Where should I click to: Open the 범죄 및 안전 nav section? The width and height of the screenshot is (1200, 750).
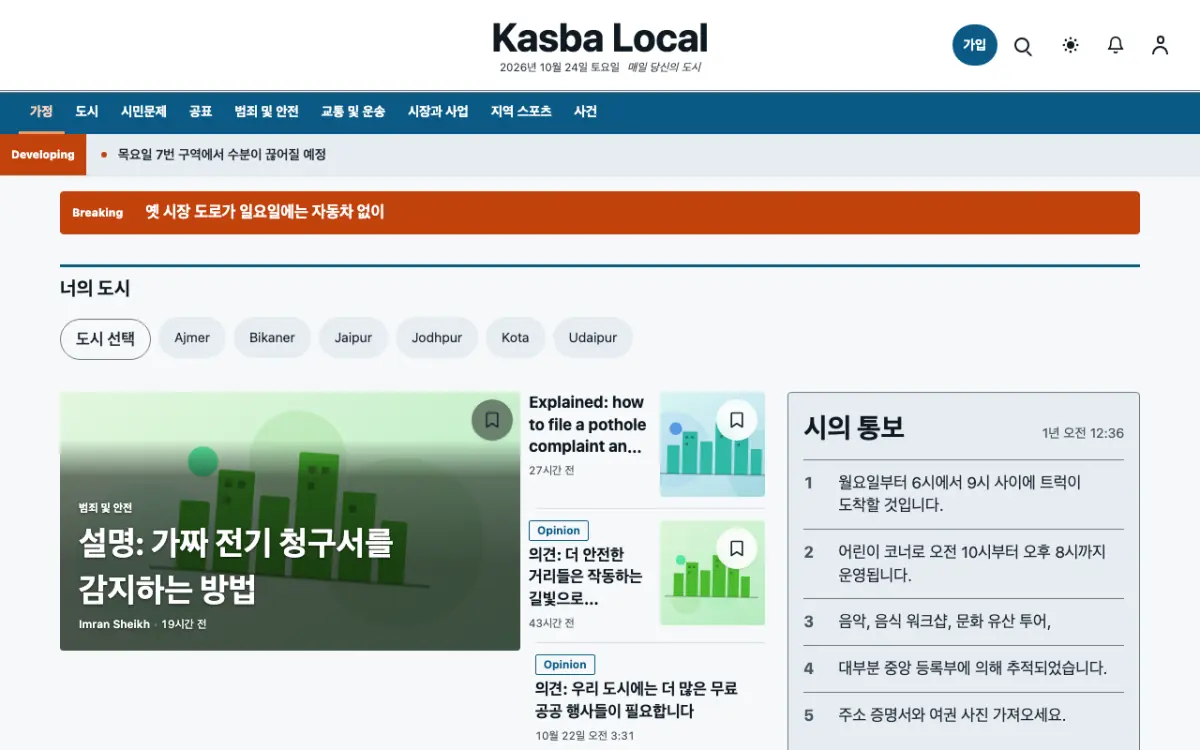tap(266, 112)
